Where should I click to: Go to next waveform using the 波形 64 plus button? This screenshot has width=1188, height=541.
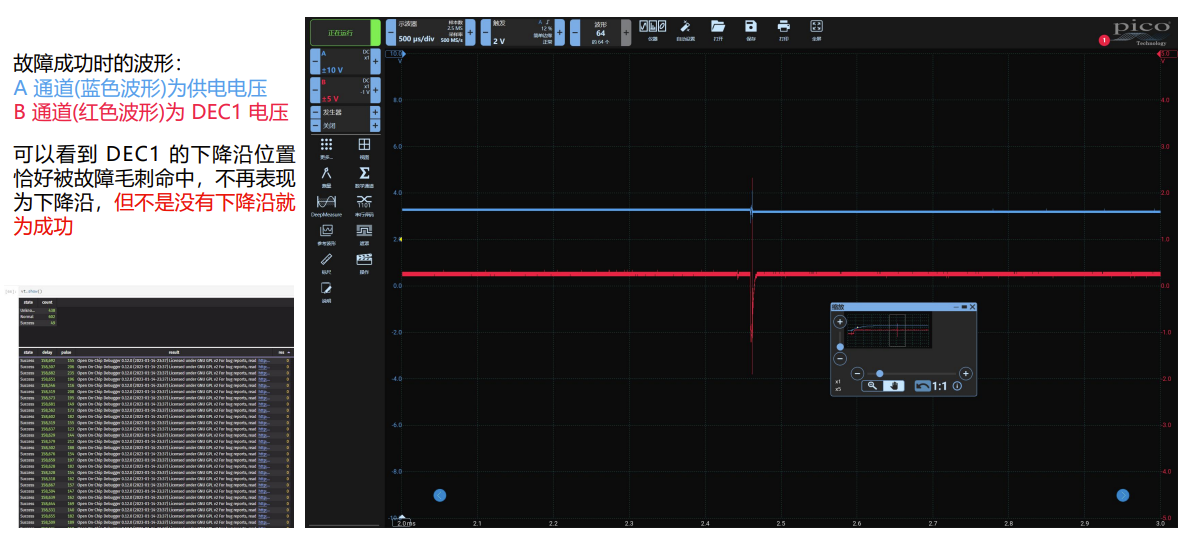point(626,33)
